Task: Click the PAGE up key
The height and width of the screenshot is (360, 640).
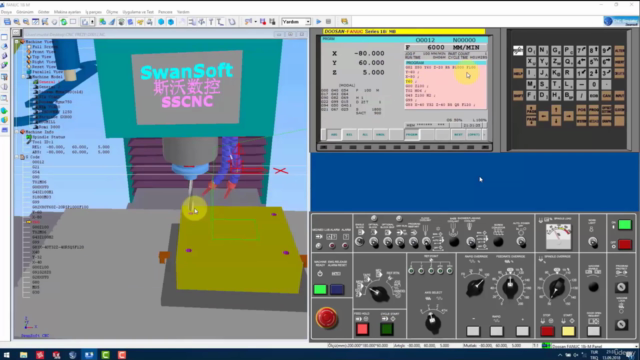Action: [531, 110]
